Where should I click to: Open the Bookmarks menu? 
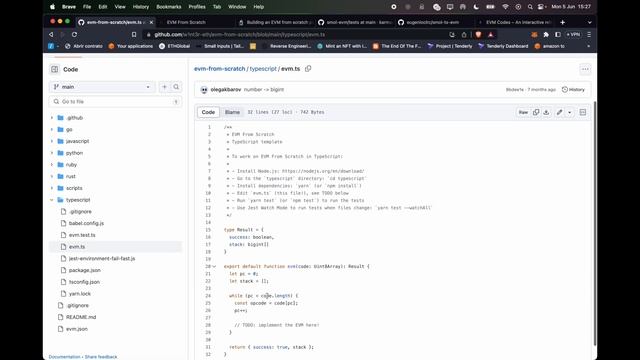169,7
